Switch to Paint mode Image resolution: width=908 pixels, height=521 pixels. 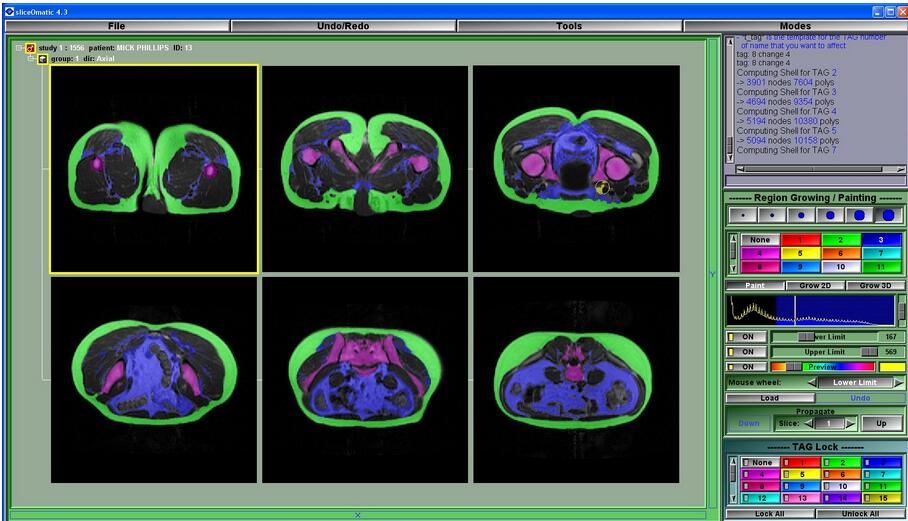click(755, 285)
